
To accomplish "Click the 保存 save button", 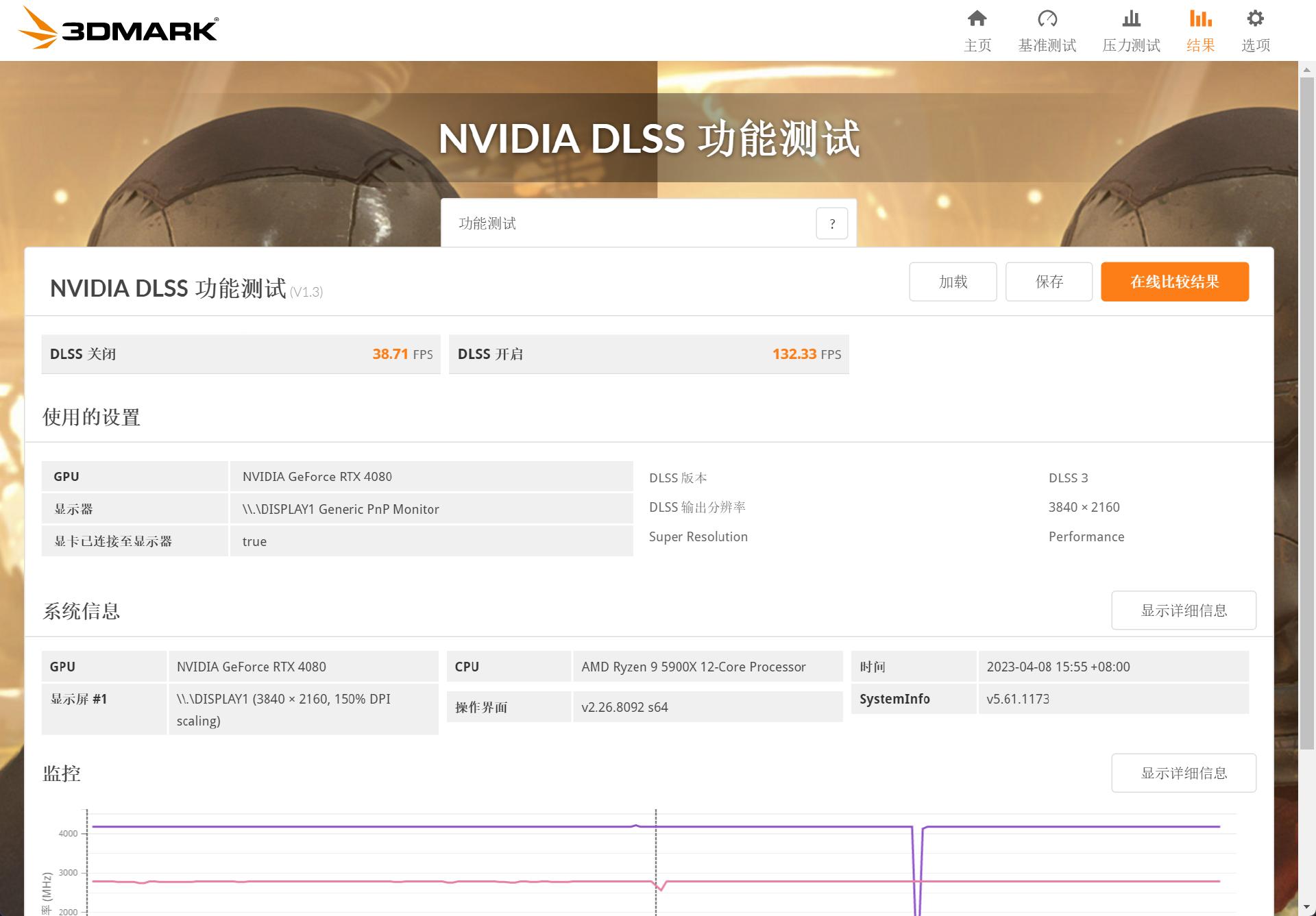I will point(1049,281).
